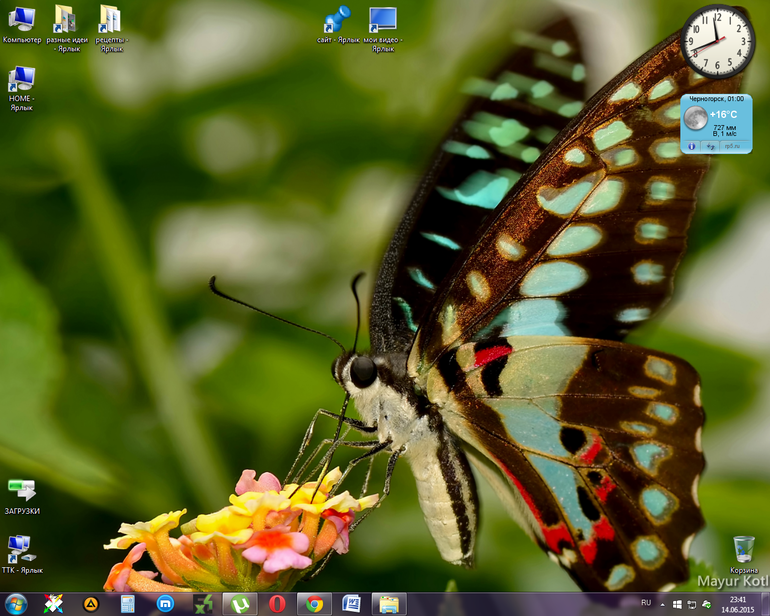Viewport: 770px width, 616px height.
Task: Click the weather gadget refresh arrows button
Action: pyautogui.click(x=710, y=146)
